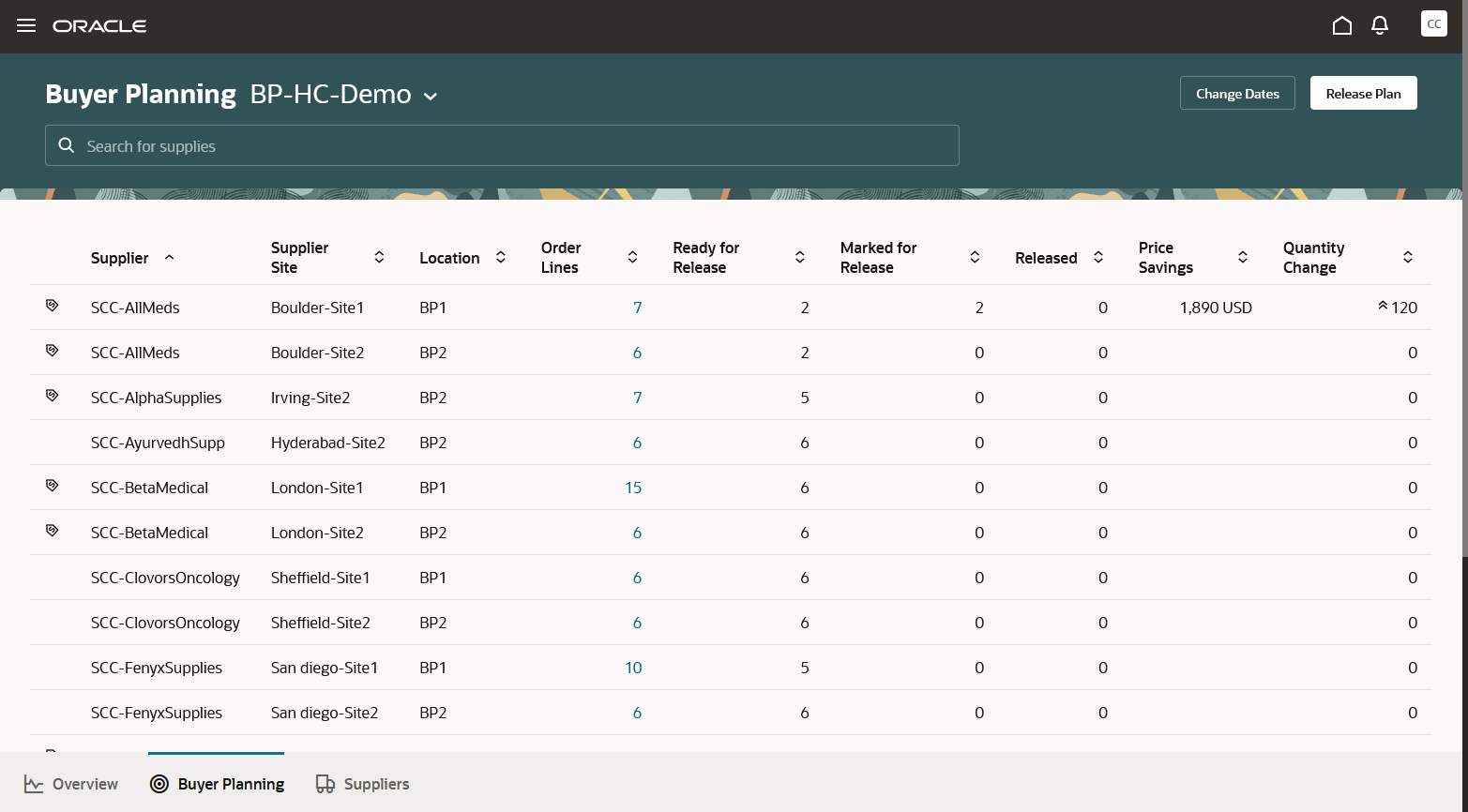Select SCC-FenyxSupplies name in San diego-Site1 row
This screenshot has width=1468, height=812.
pyautogui.click(x=157, y=668)
